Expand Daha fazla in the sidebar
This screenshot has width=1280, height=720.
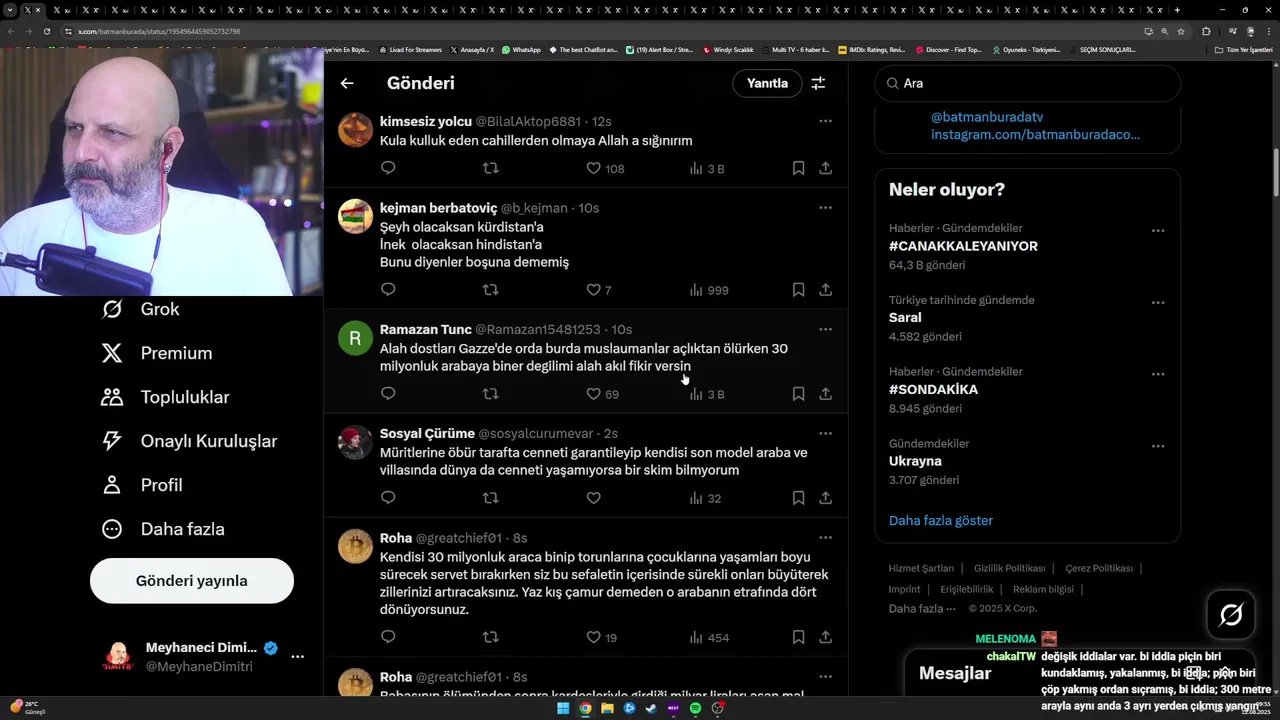pos(163,529)
